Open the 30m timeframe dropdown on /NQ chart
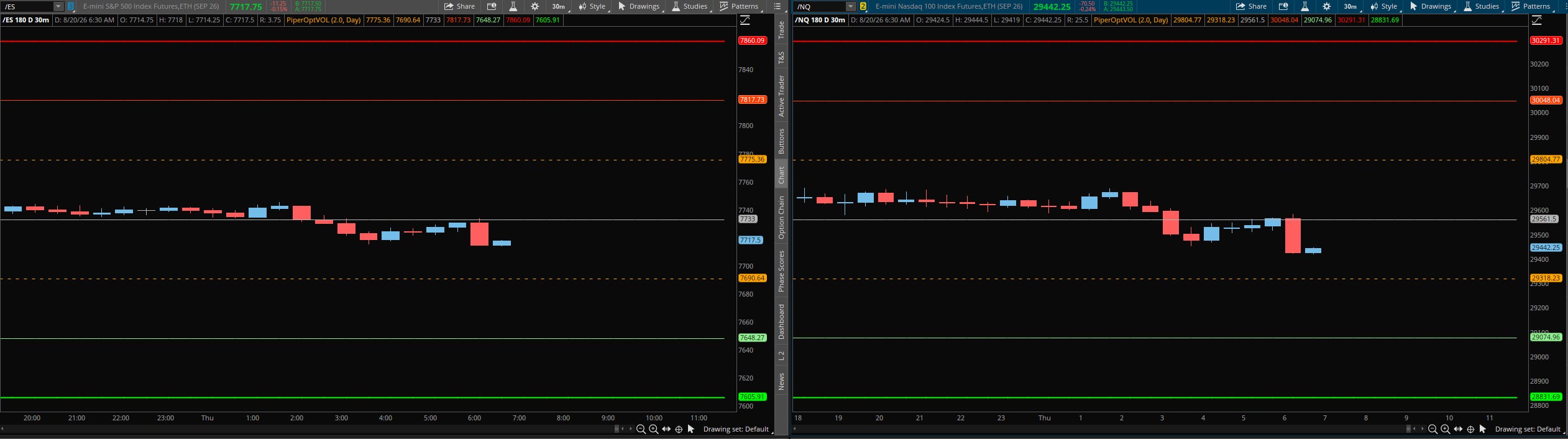1568x439 pixels. pyautogui.click(x=1350, y=6)
